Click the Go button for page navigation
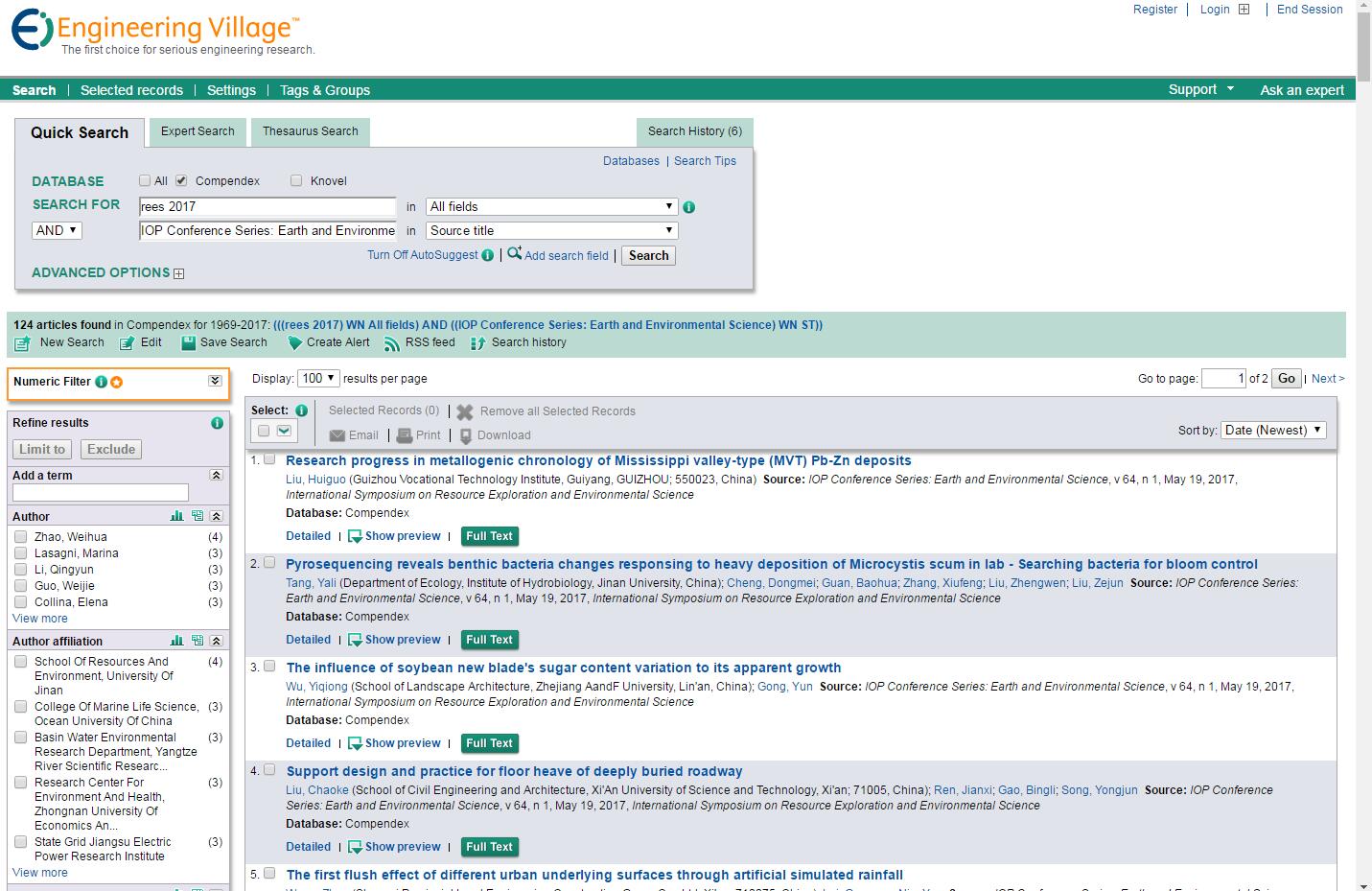The height and width of the screenshot is (891, 1372). (1287, 379)
